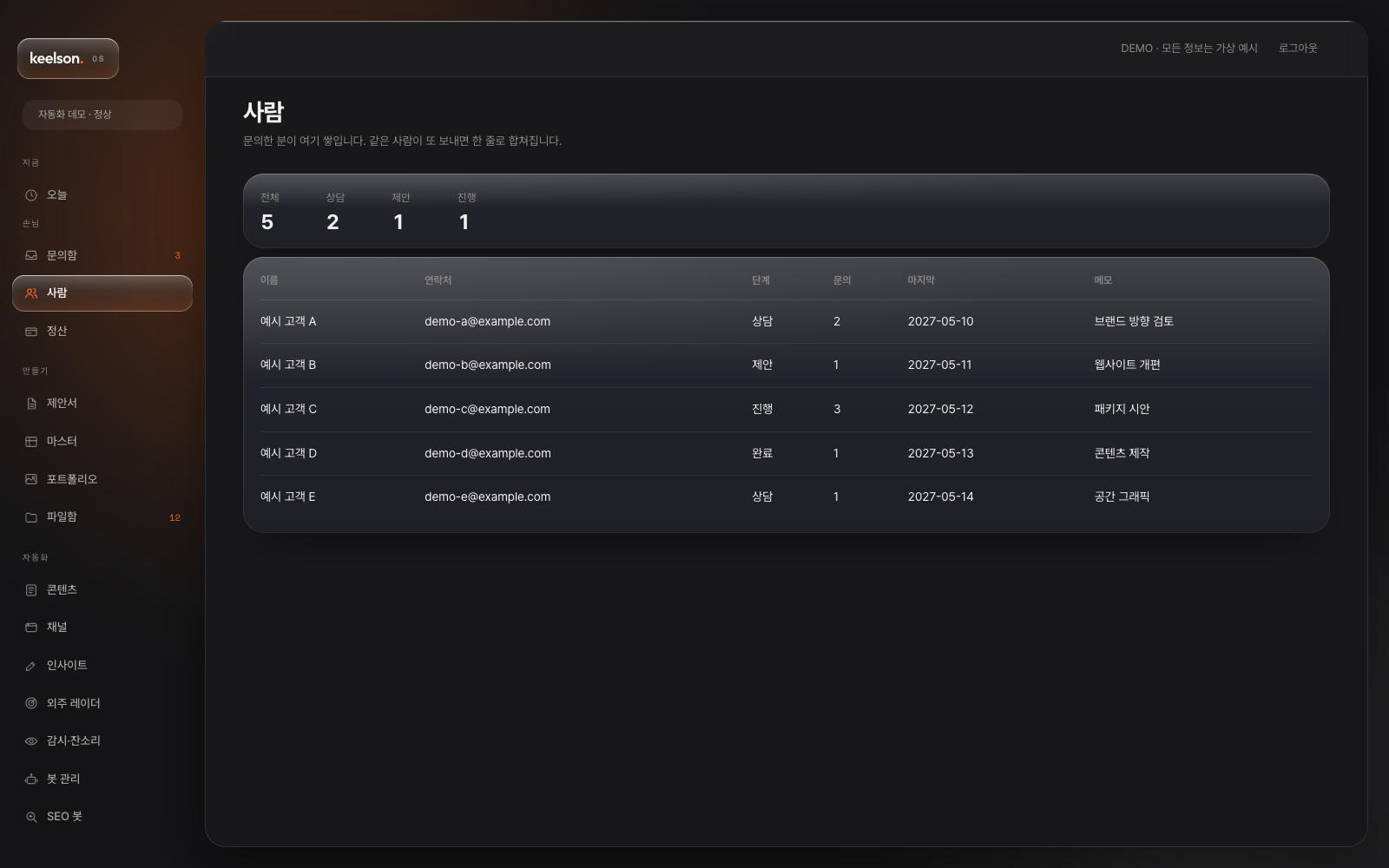The height and width of the screenshot is (868, 1389).
Task: Click the 웹사이트 개편 memo
Action: (1127, 365)
